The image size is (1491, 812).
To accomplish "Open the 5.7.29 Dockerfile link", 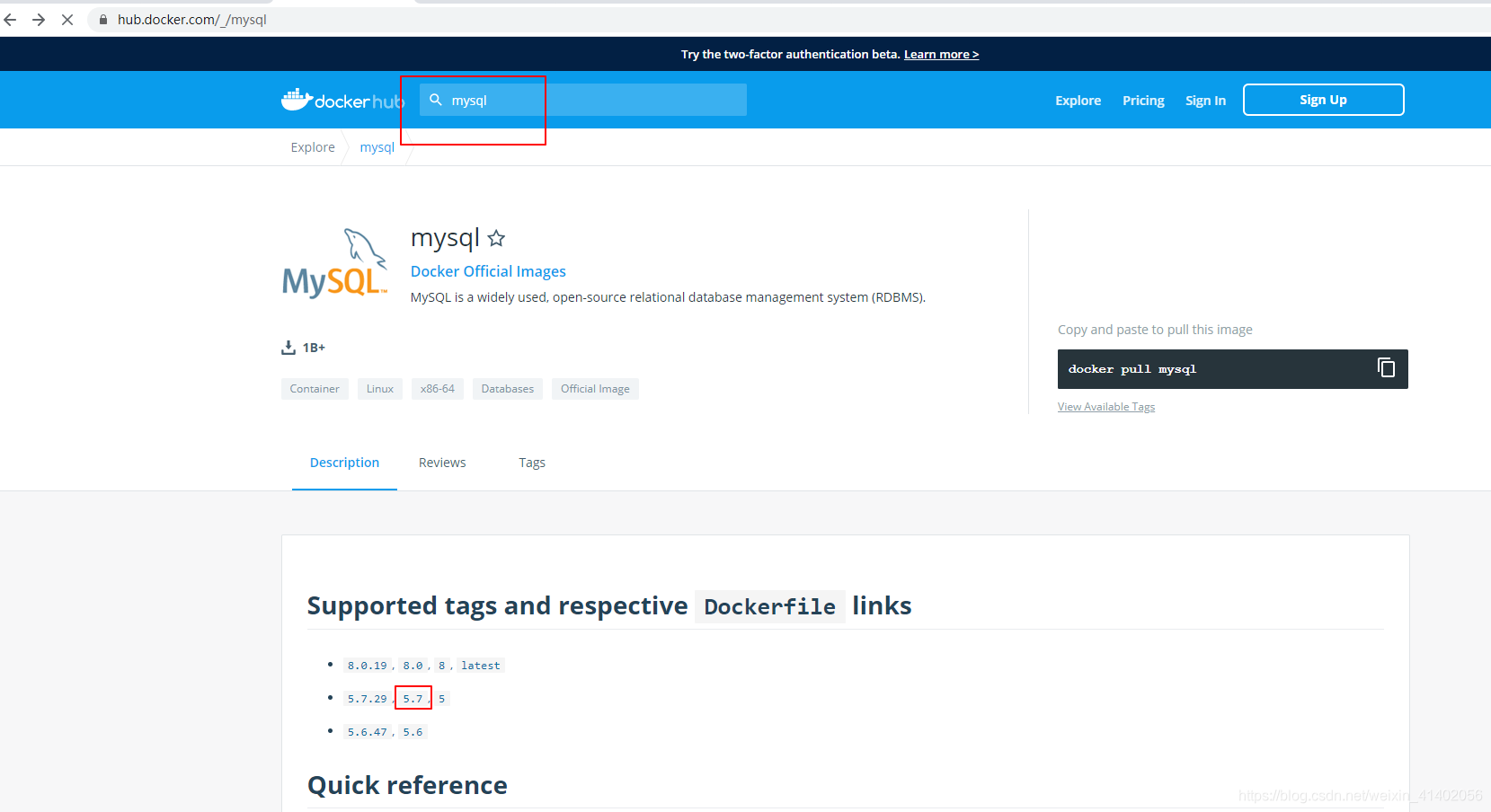I will (x=368, y=699).
